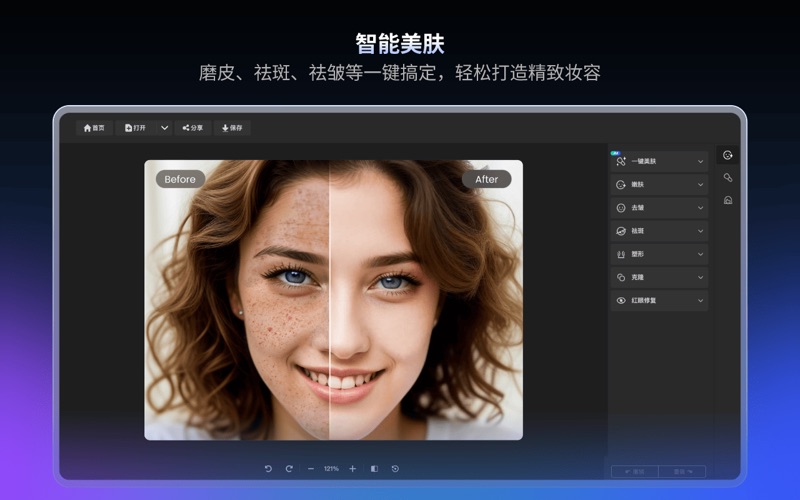Expand the 祛斑 section chevron
This screenshot has height=500, width=800.
[x=700, y=231]
